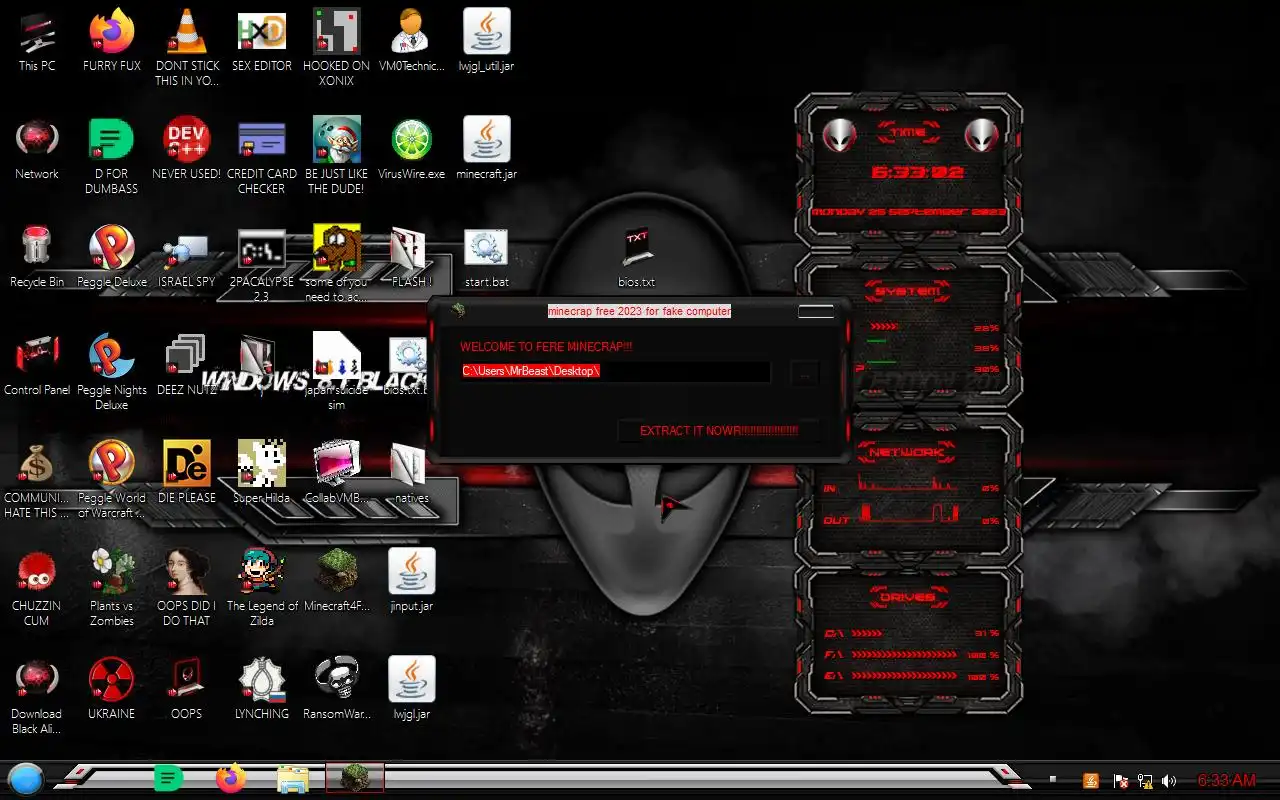
Task: Open the CollabVMB desktop icon
Action: pyautogui.click(x=336, y=472)
